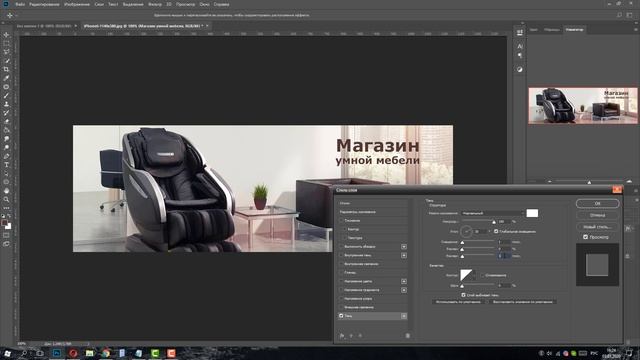Viewport: 640px width, 360px height.
Task: Open the Изображение menu
Action: click(x=77, y=4)
